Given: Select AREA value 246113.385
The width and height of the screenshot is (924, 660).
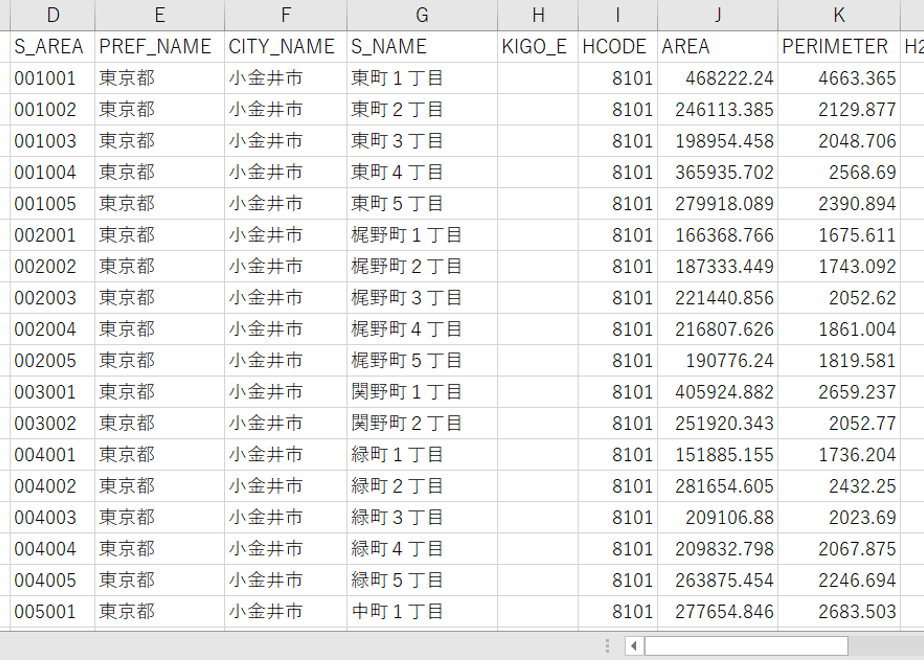Looking at the screenshot, I should 718,110.
